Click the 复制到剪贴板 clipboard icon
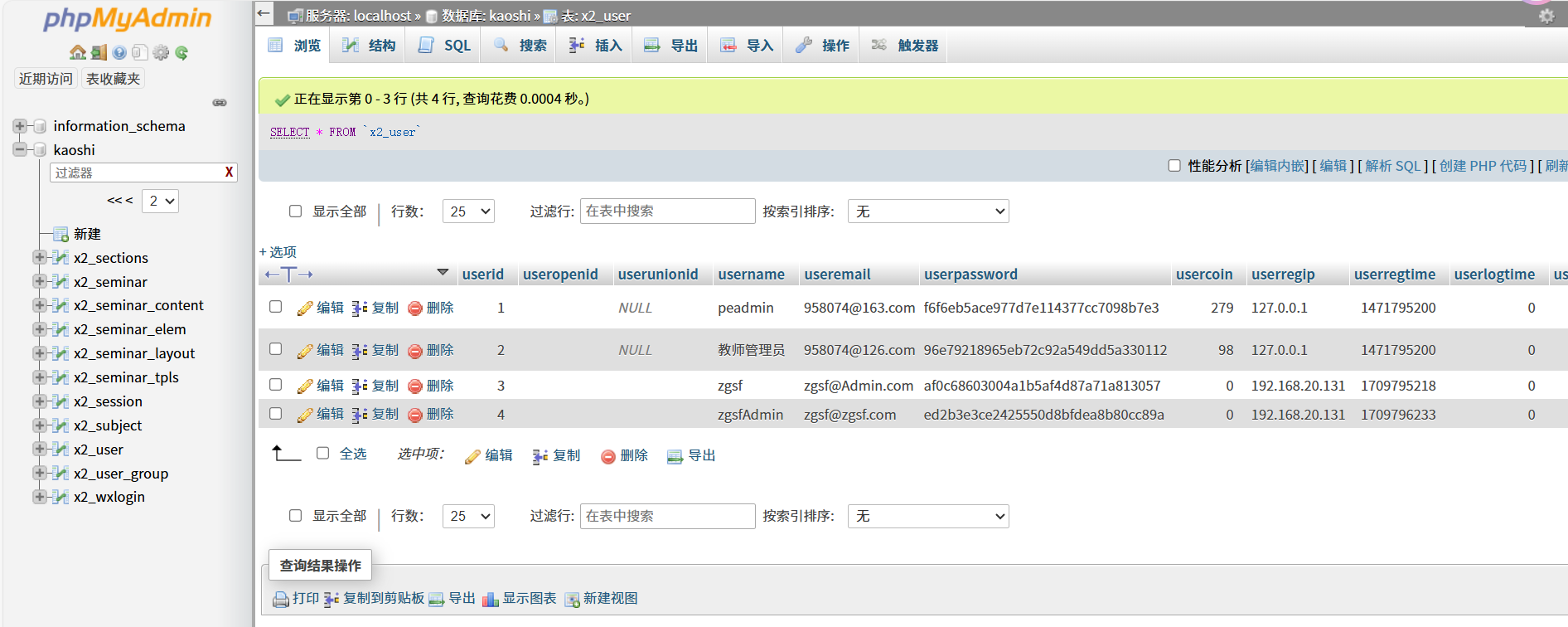 pos(332,599)
